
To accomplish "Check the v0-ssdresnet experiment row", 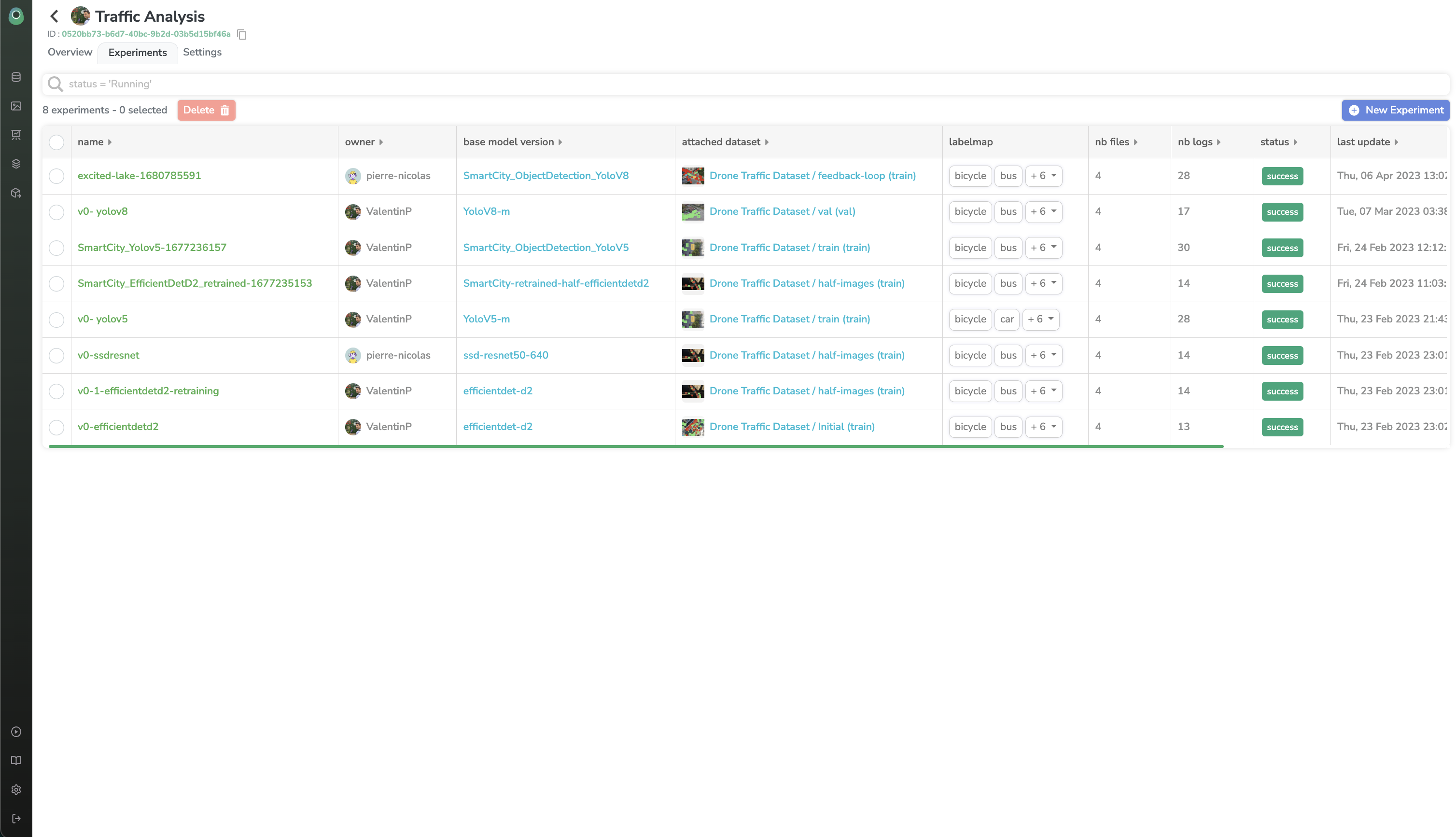I will point(56,355).
